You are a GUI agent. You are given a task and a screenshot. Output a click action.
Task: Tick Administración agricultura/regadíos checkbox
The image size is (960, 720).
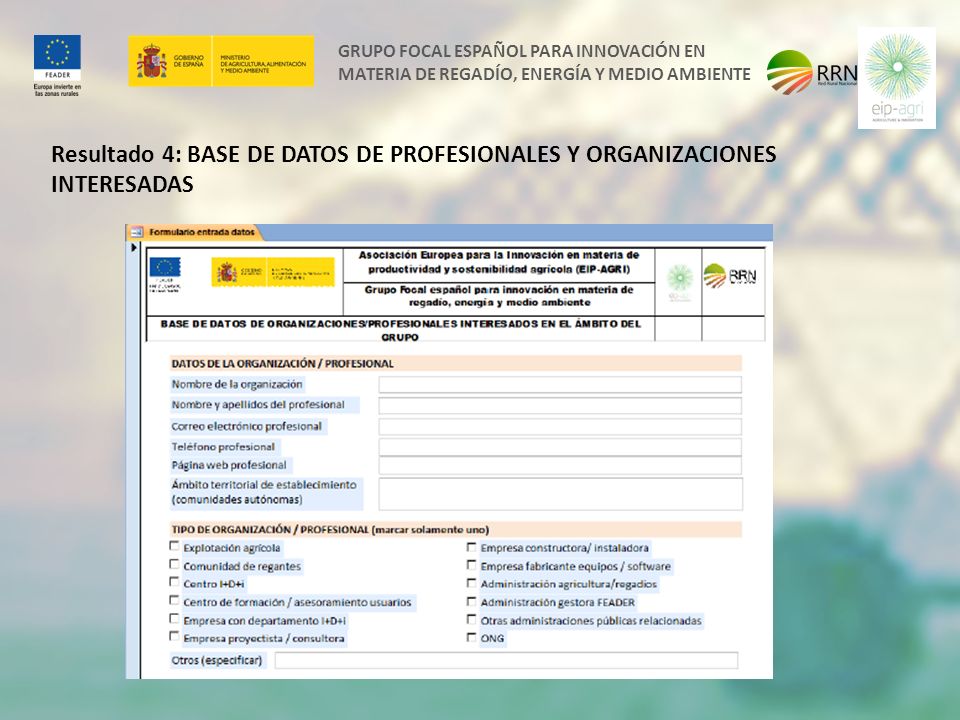click(x=471, y=583)
